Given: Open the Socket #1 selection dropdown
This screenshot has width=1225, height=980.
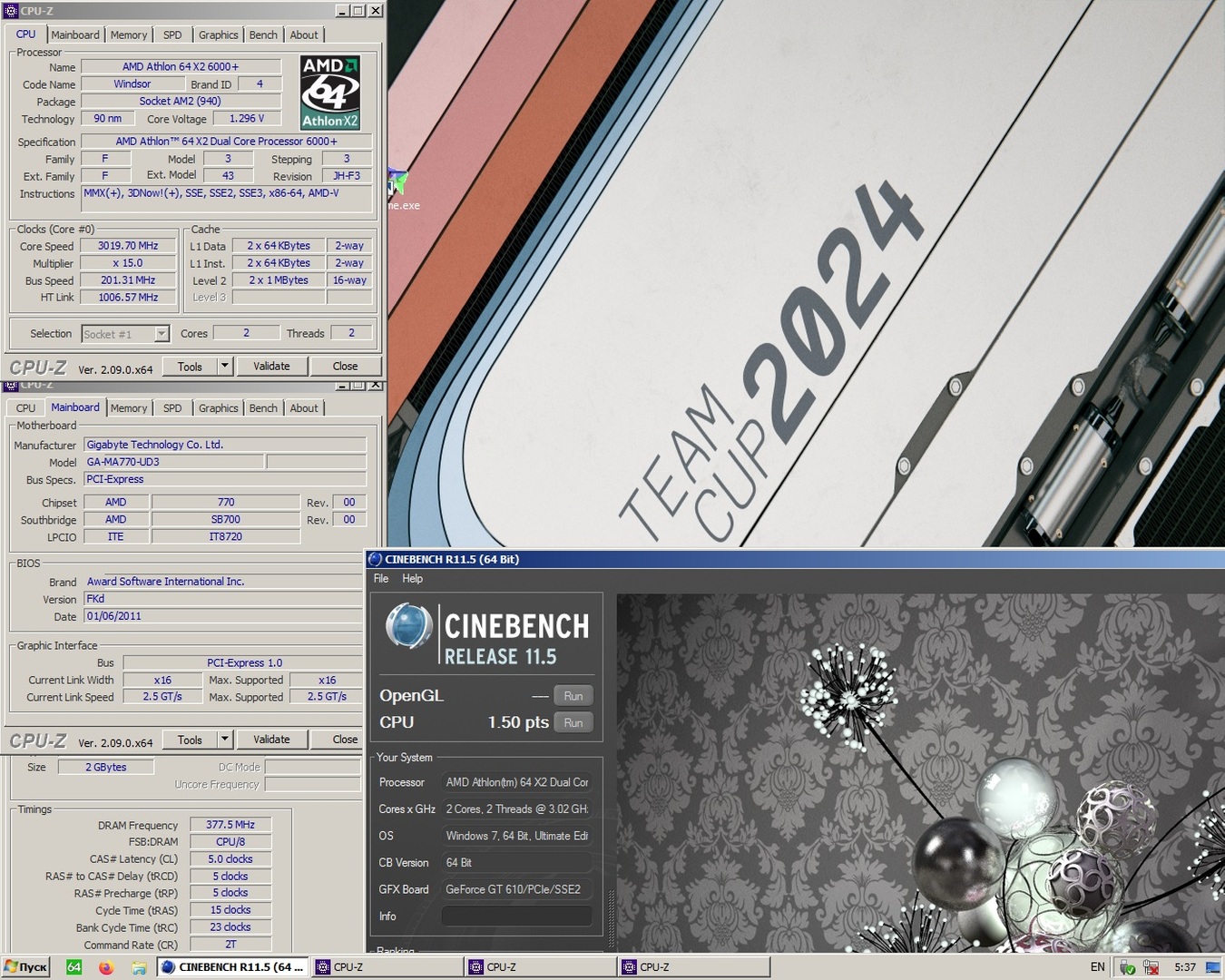Looking at the screenshot, I should pyautogui.click(x=125, y=334).
